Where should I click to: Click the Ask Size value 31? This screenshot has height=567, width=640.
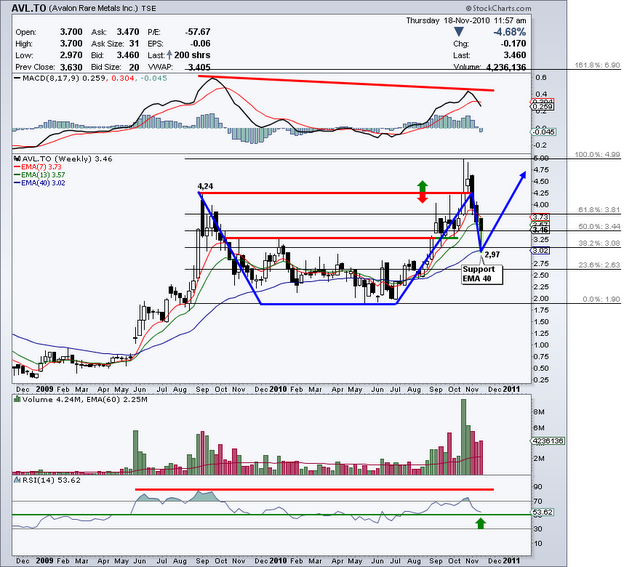[x=134, y=43]
